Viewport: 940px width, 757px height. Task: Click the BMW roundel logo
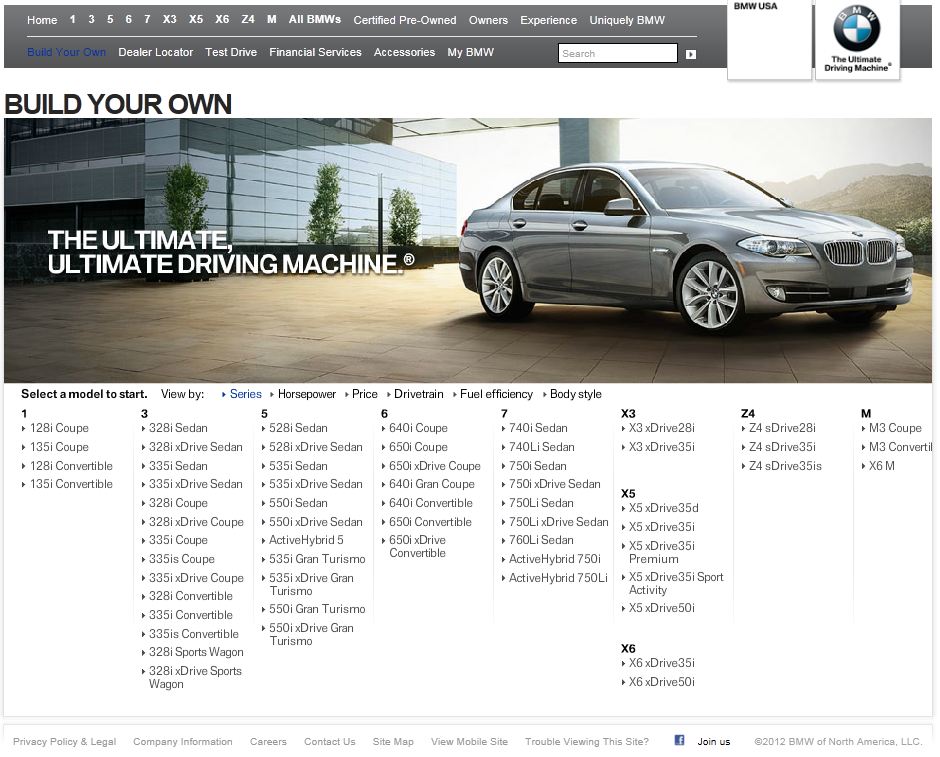point(856,29)
